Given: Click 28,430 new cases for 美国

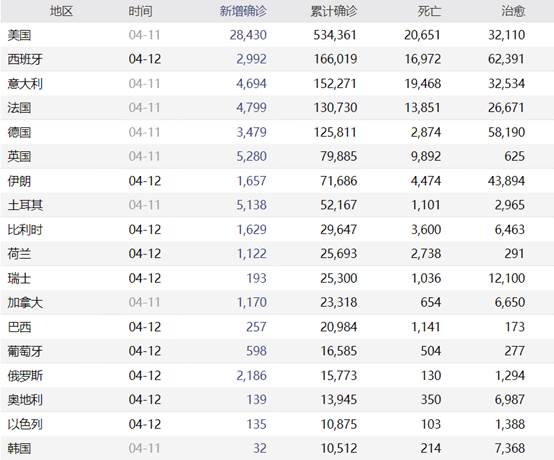Looking at the screenshot, I should (248, 35).
